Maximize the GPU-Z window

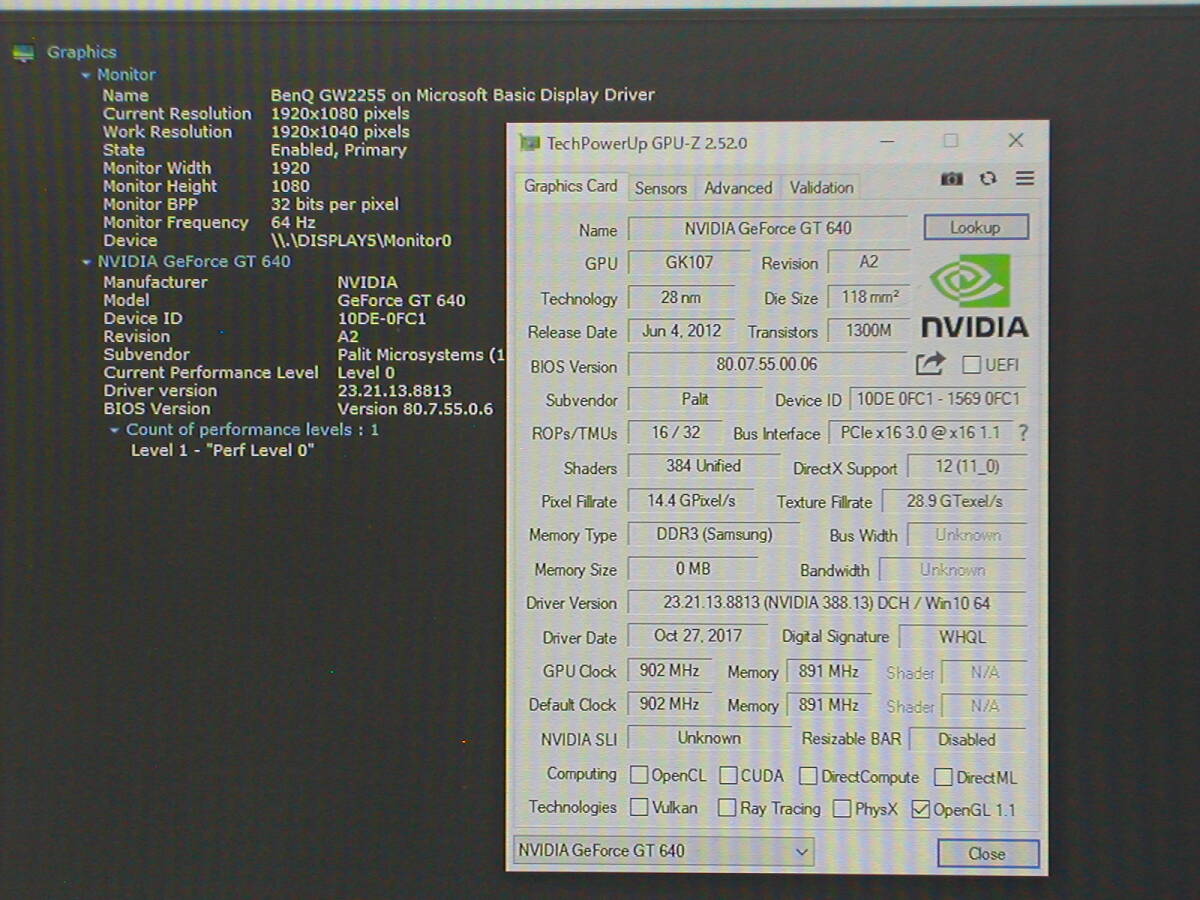pos(951,141)
